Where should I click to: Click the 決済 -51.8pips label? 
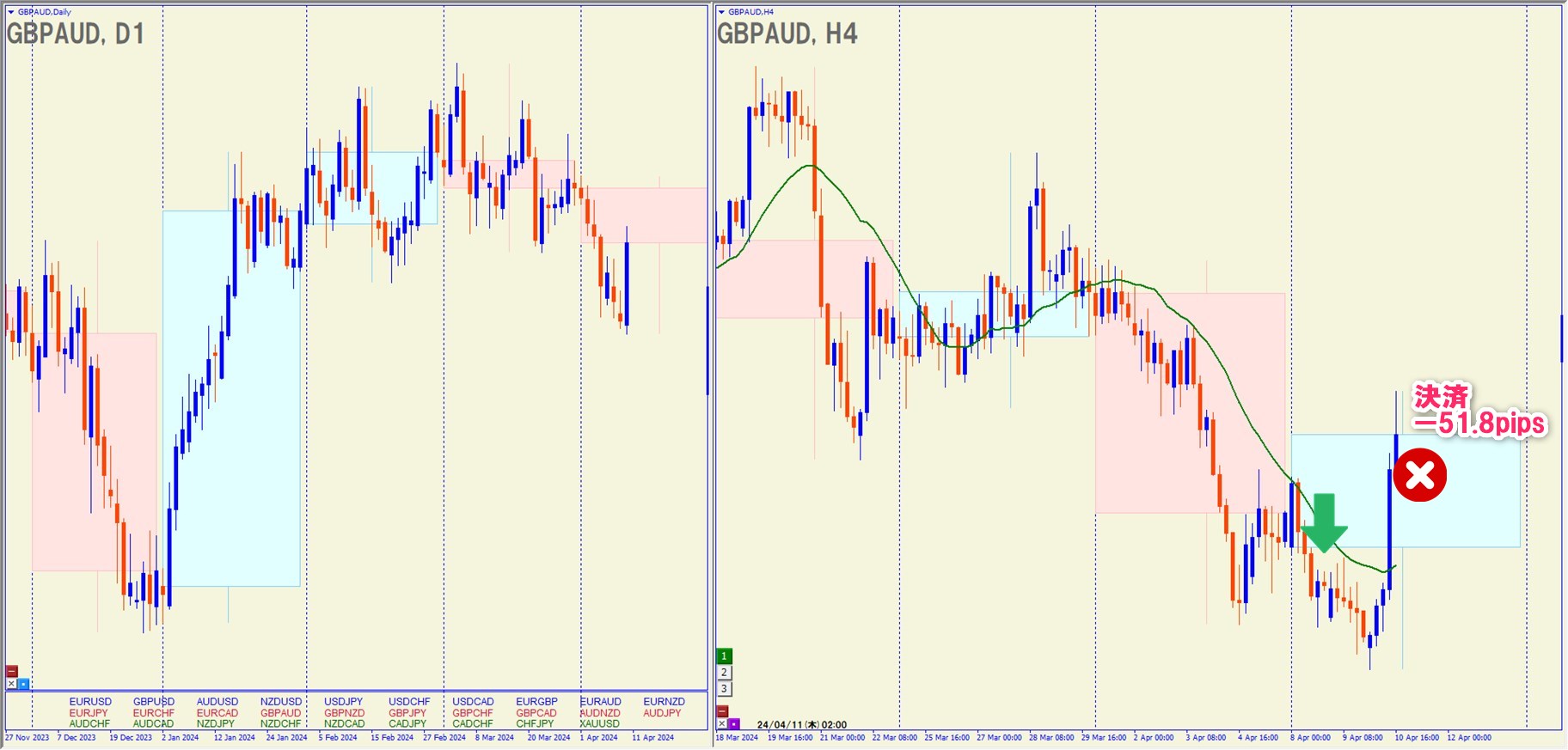pyautogui.click(x=1479, y=411)
